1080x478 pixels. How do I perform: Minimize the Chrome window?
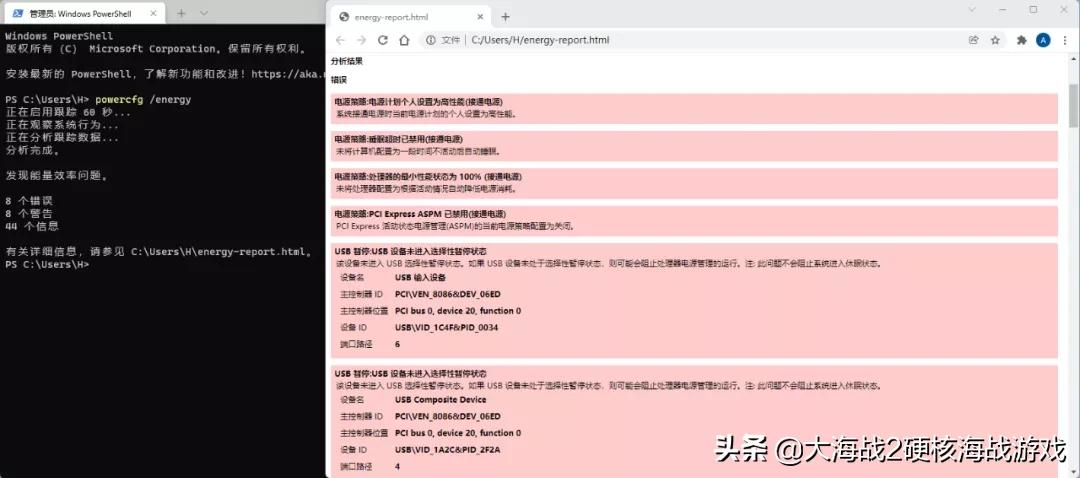1003,10
